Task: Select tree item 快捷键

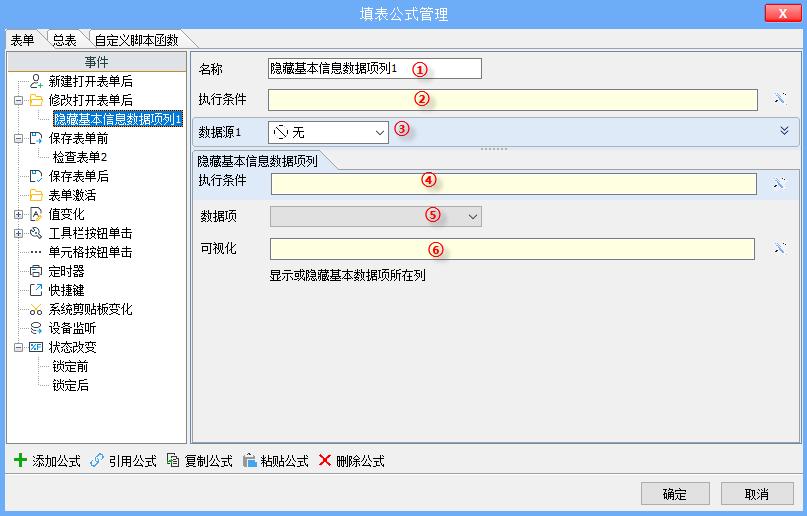Action: coord(66,290)
